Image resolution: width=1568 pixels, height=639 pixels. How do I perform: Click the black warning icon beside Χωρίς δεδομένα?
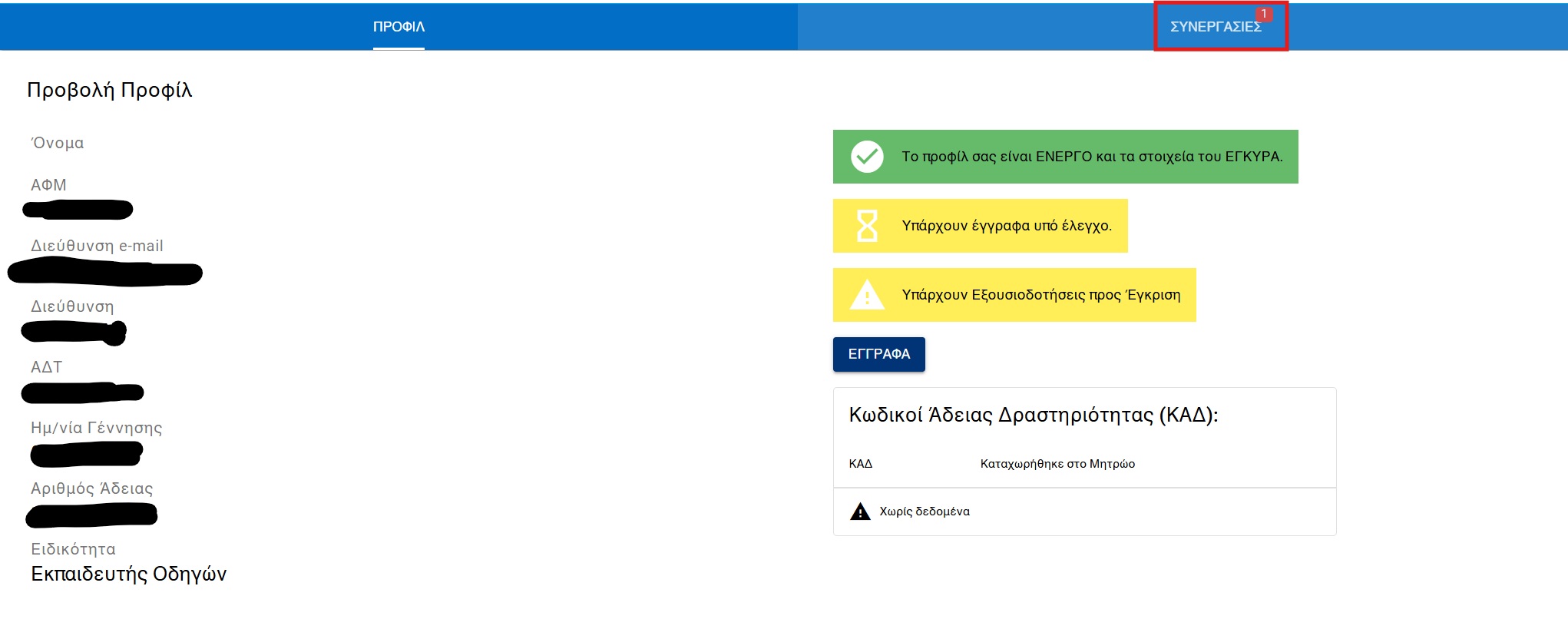tap(860, 512)
